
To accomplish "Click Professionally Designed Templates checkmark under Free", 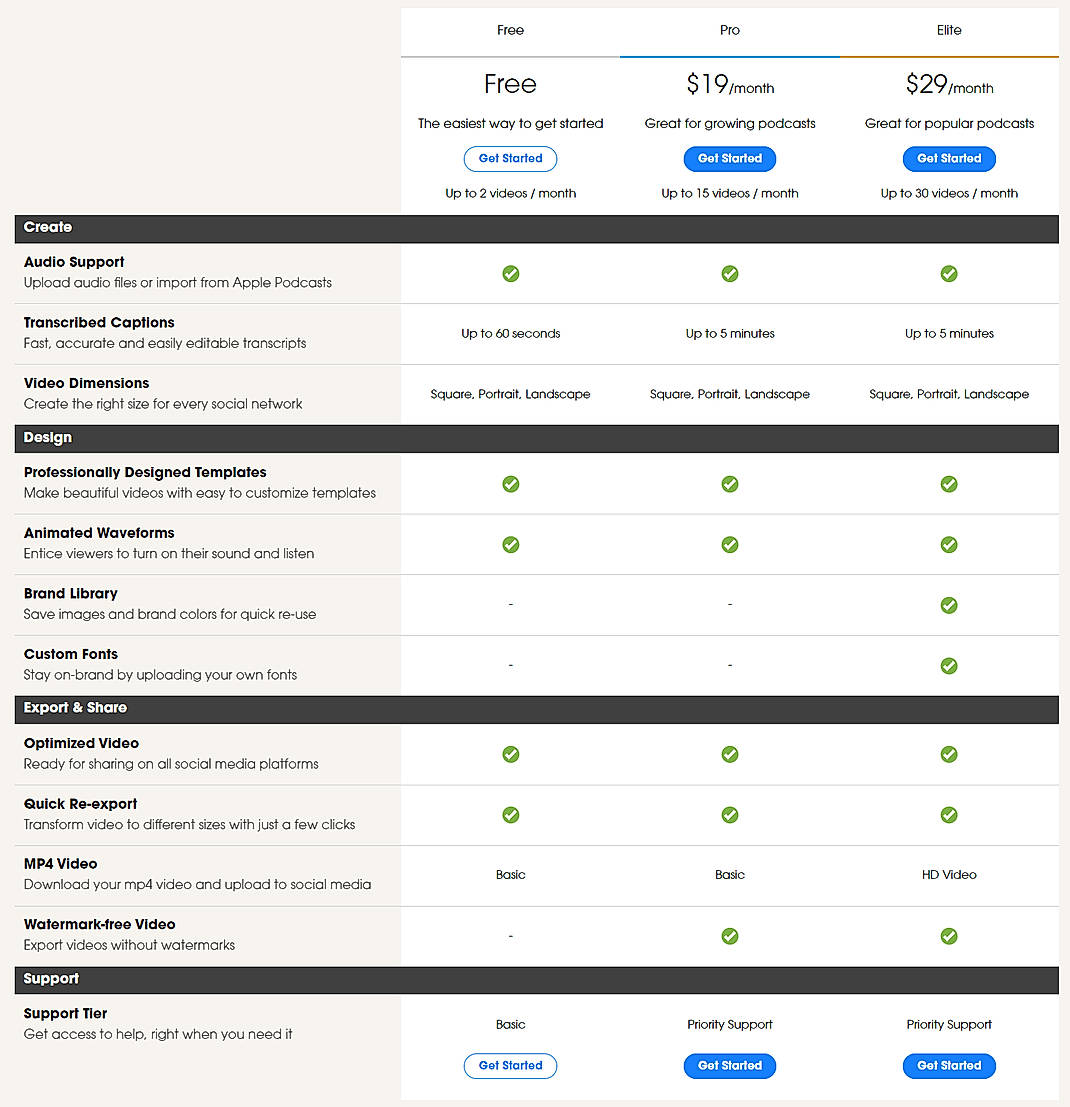I will point(510,484).
